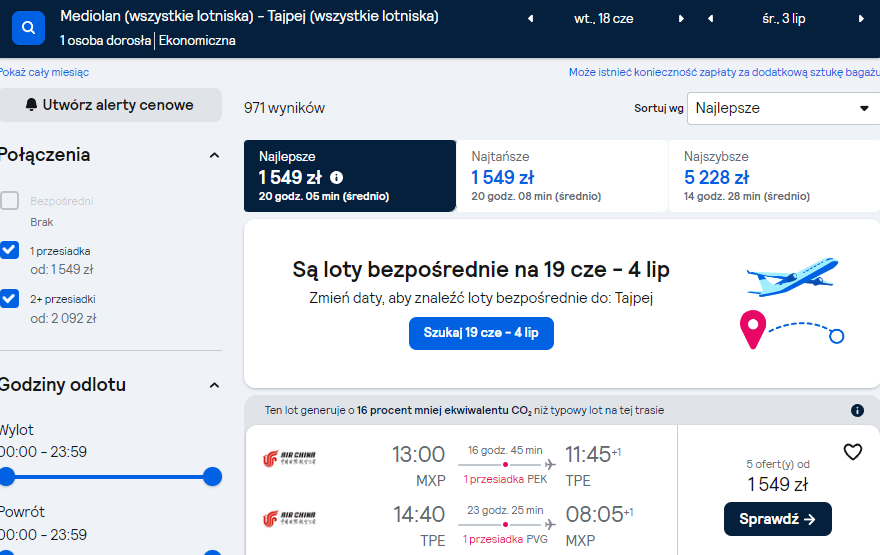This screenshot has width=880, height=555.
Task: Click the info icon next to 1 549 zł in Najlepsze
Action: click(336, 177)
